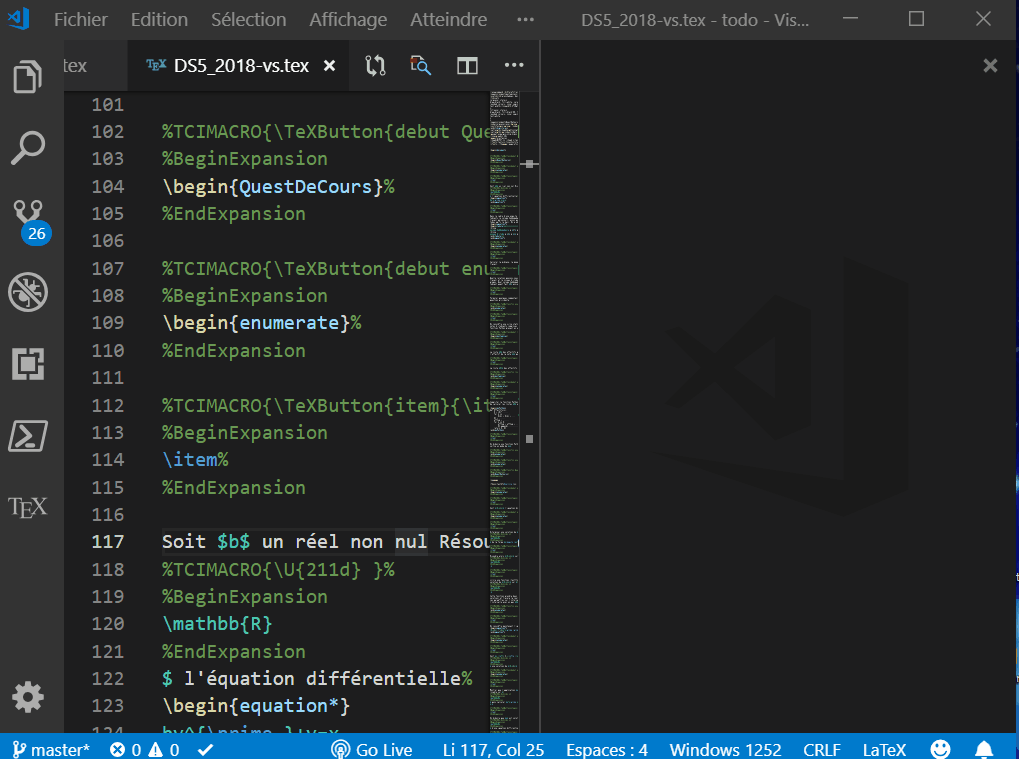Send feedback via the smiley icon
Image resolution: width=1019 pixels, height=759 pixels.
938,748
